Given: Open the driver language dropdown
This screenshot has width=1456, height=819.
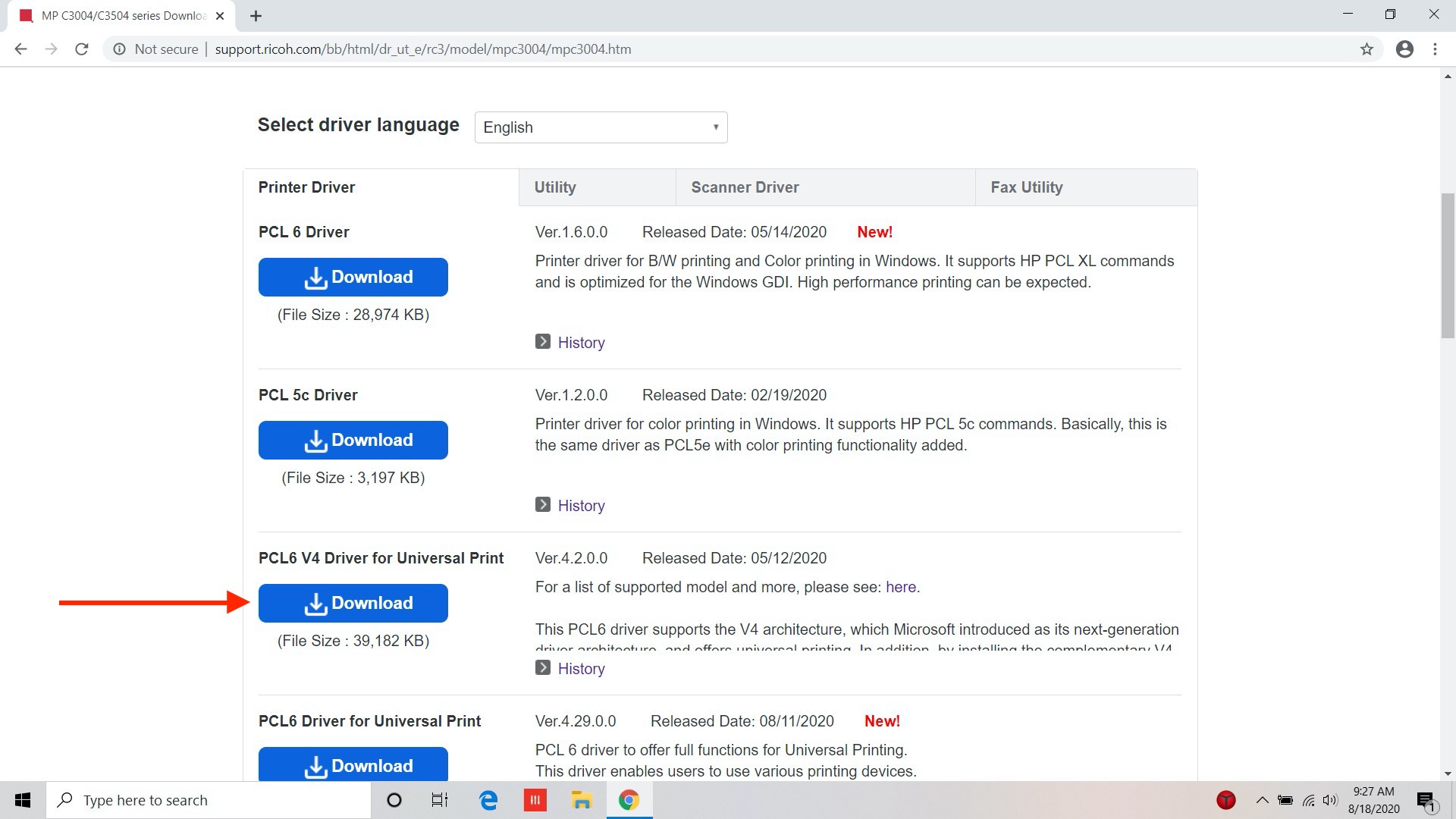Looking at the screenshot, I should (601, 127).
